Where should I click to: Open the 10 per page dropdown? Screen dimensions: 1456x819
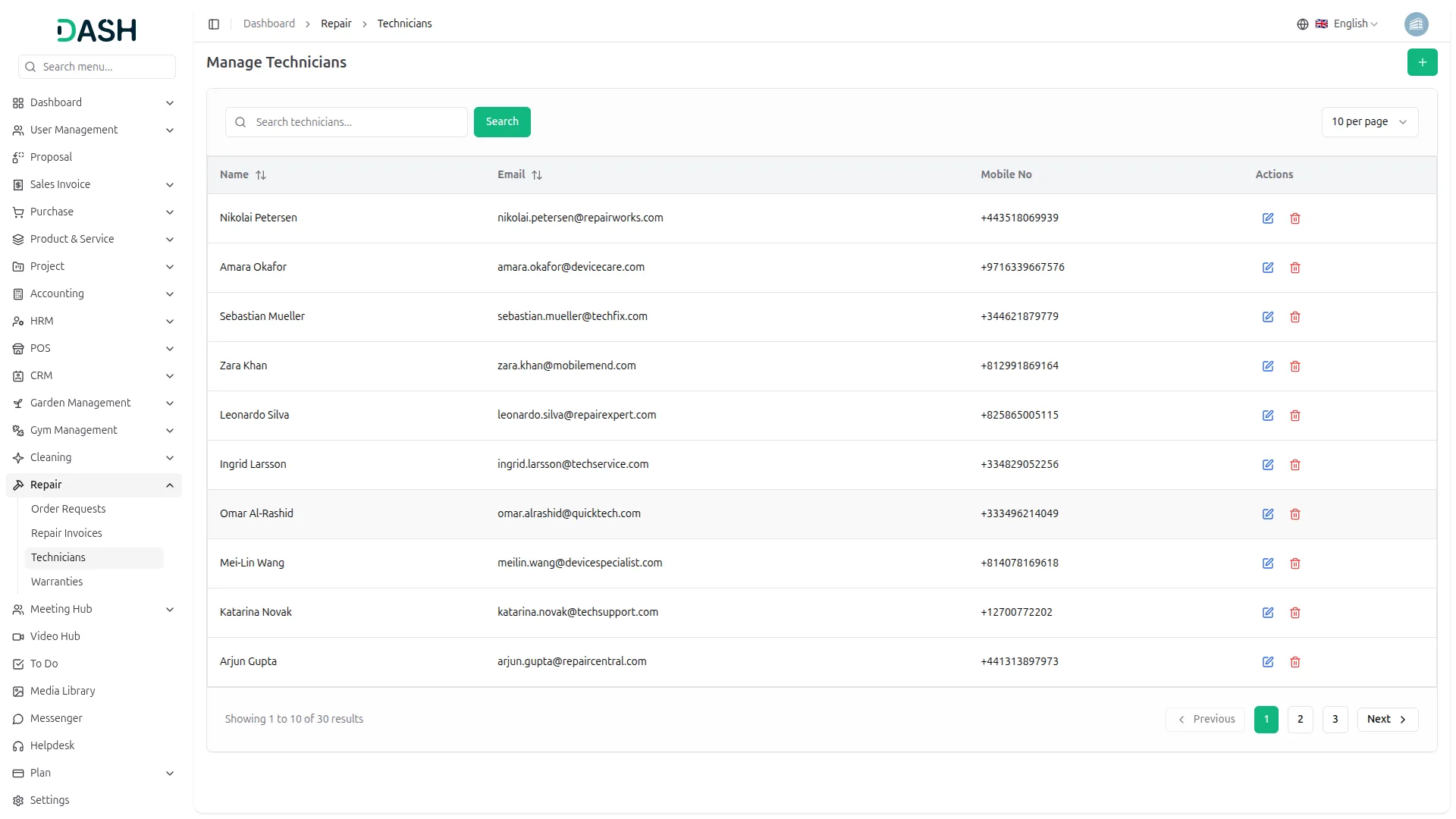click(1369, 122)
